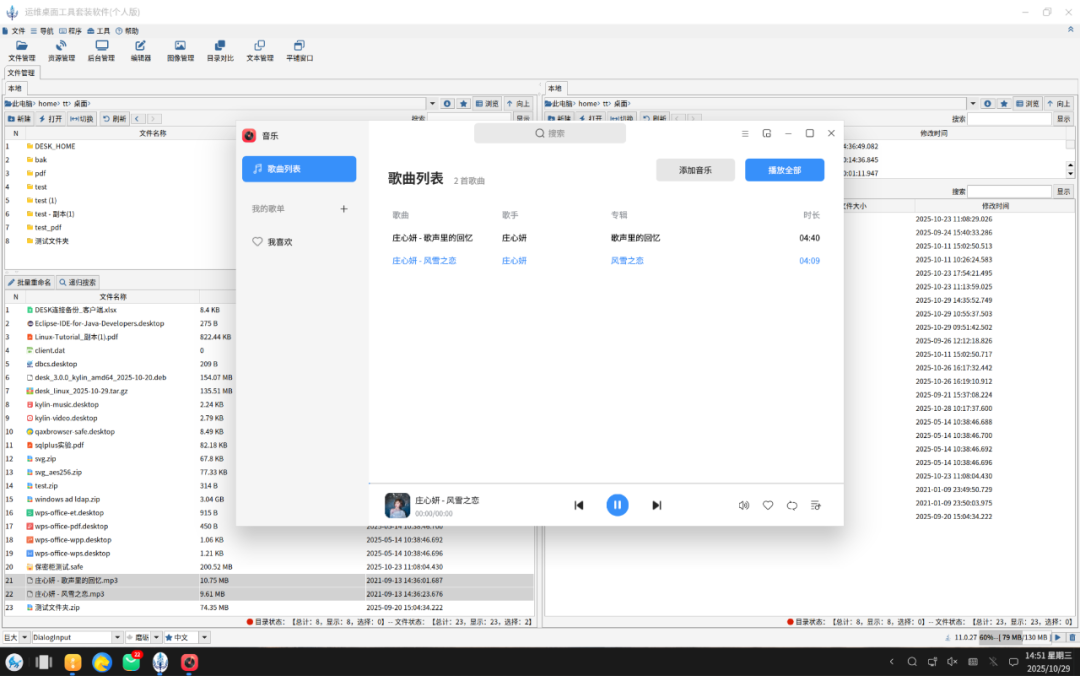Image resolution: width=1080 pixels, height=676 pixels.
Task: Click the memory usage bar in status bar
Action: 1015,637
